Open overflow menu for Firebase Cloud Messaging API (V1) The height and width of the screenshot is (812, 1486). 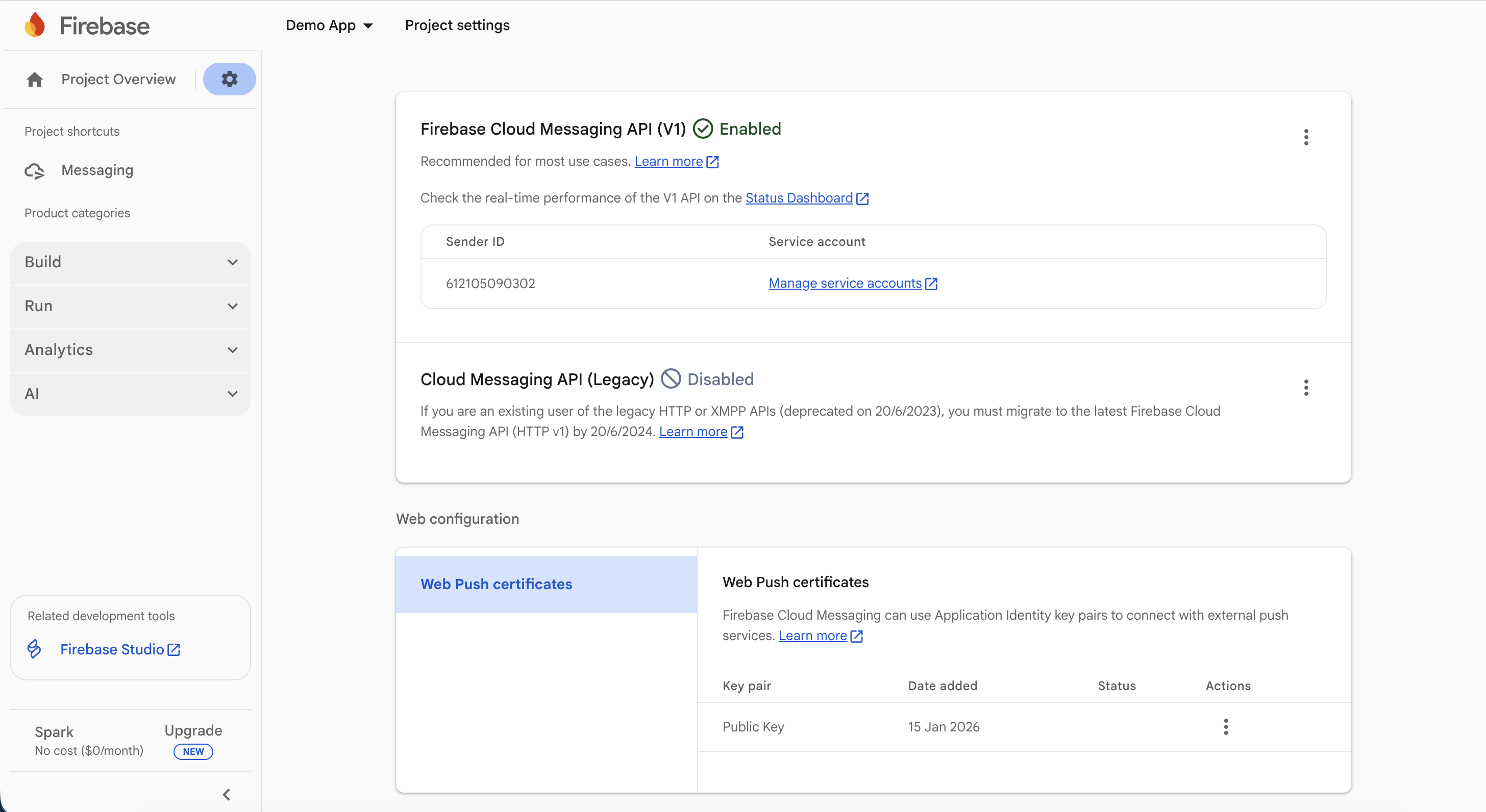[x=1306, y=137]
